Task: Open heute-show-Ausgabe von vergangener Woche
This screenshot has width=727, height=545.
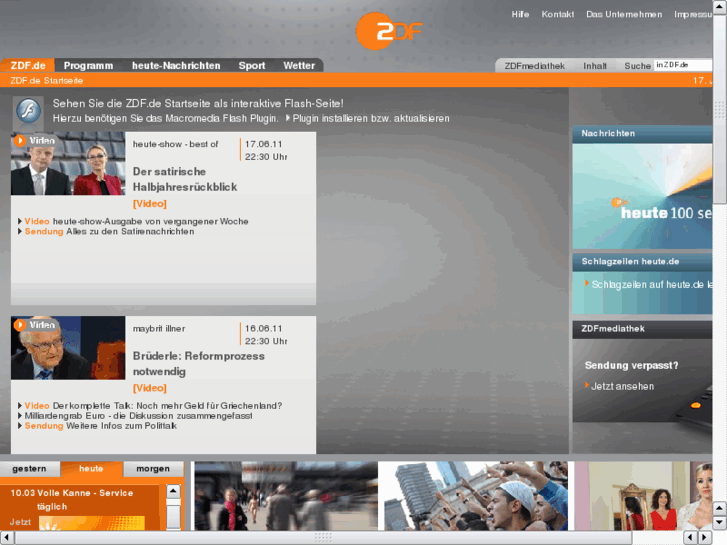Action: tap(150, 221)
